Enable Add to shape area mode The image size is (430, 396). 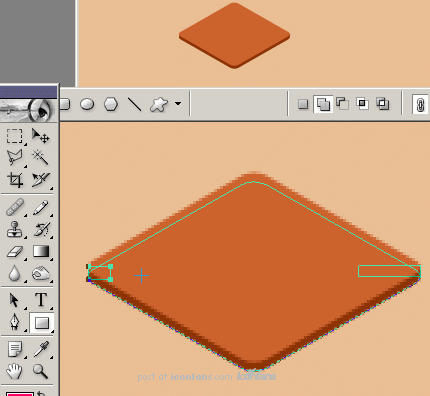point(323,104)
